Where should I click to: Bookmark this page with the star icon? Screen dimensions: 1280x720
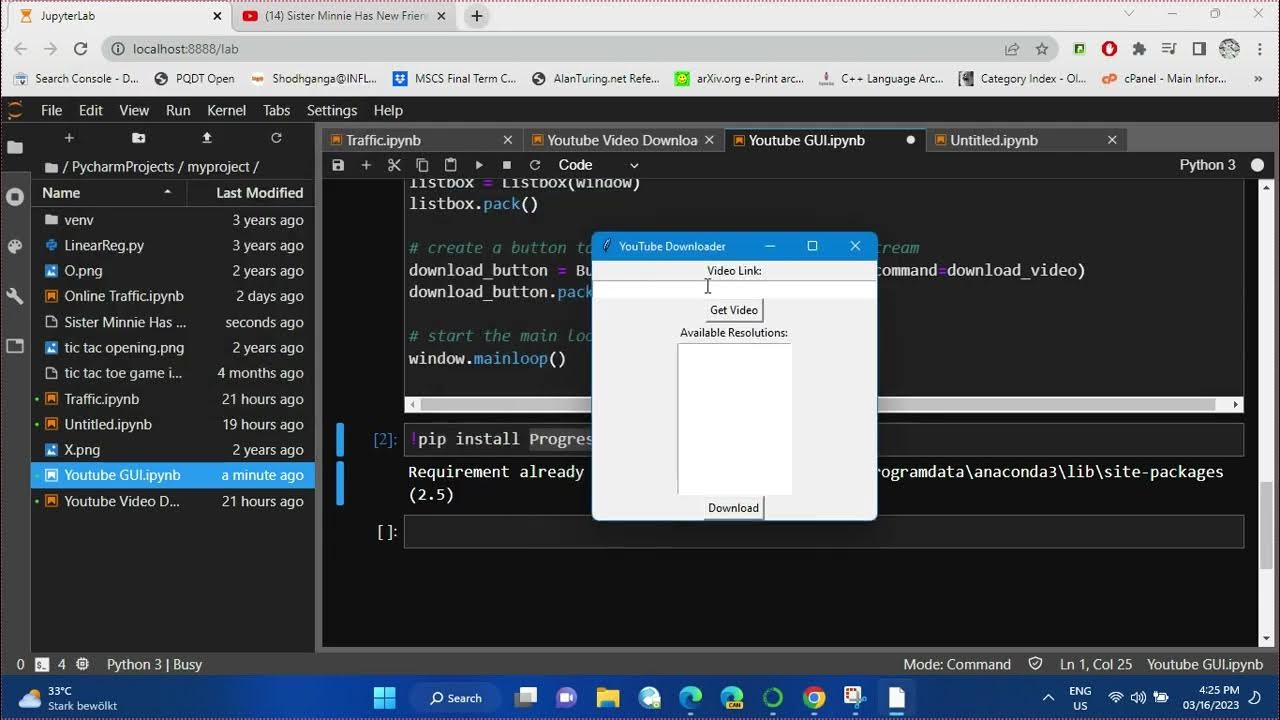[x=1042, y=48]
